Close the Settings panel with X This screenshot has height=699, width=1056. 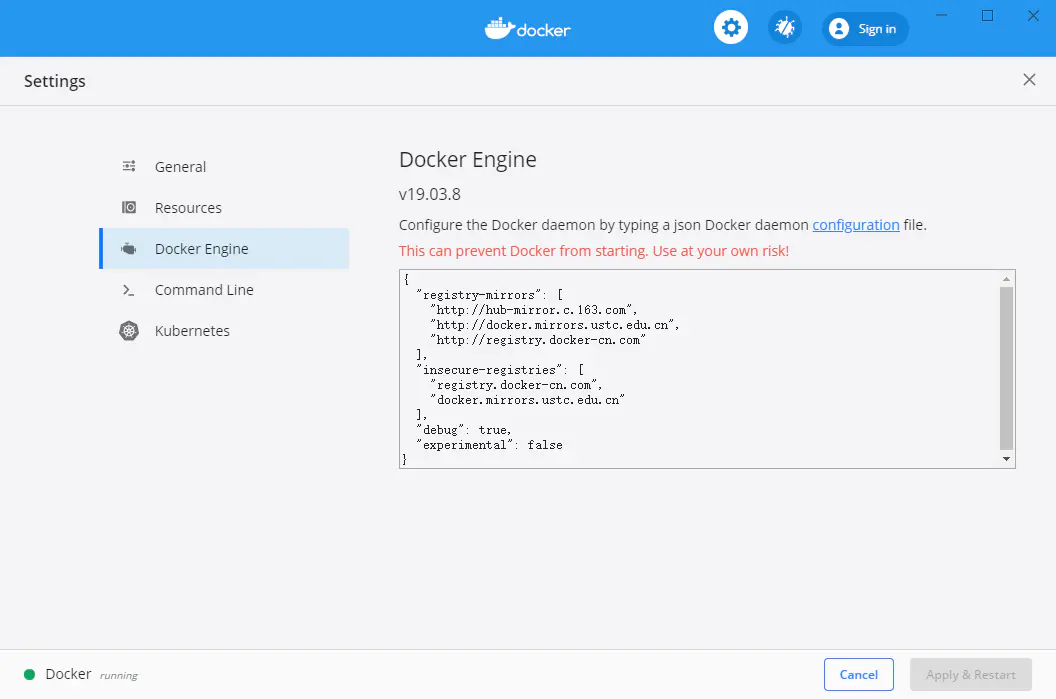(x=1029, y=79)
